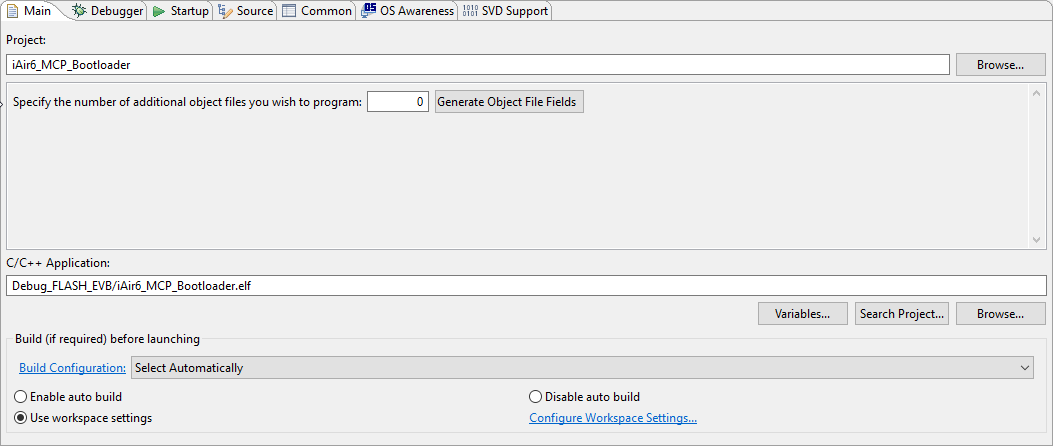Click the SVD Support binary icon

470,11
